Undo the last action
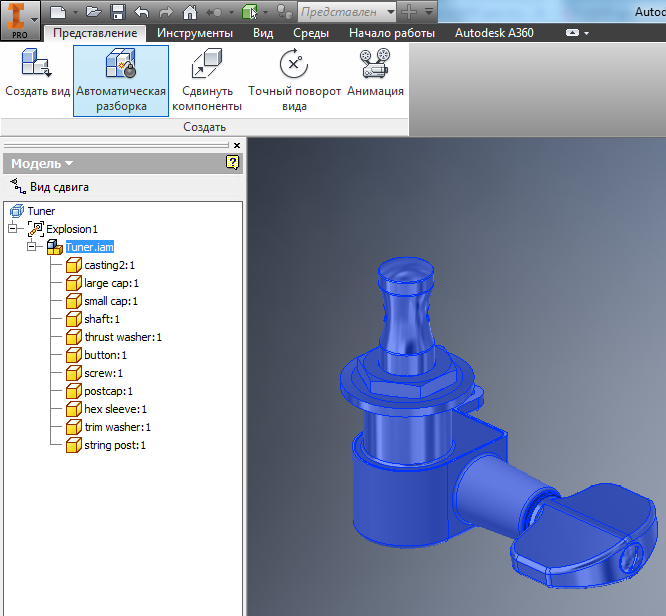Image resolution: width=666 pixels, height=616 pixels. click(141, 12)
